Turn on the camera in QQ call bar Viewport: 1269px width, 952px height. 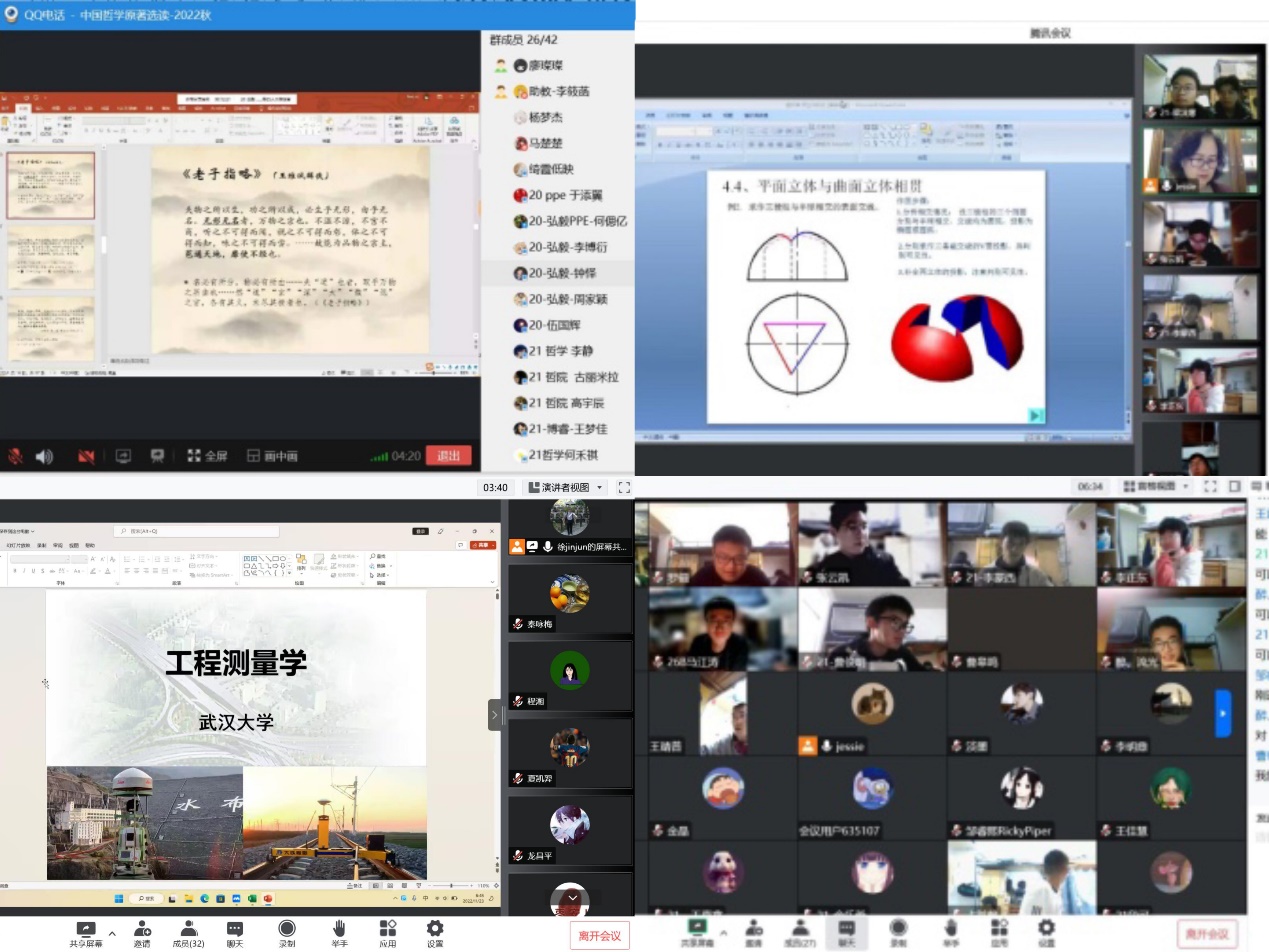pos(87,456)
